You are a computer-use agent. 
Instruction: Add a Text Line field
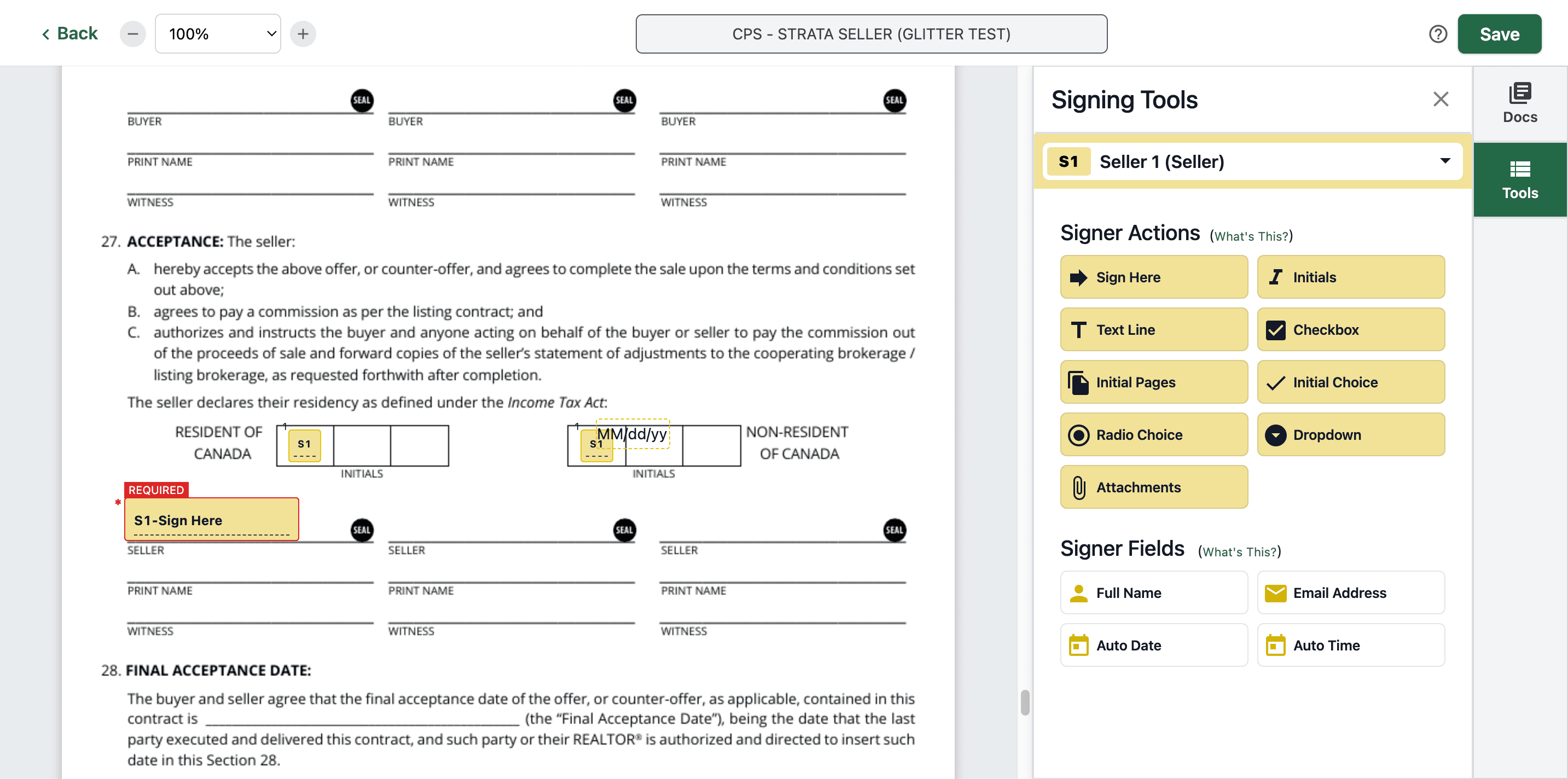(1153, 329)
